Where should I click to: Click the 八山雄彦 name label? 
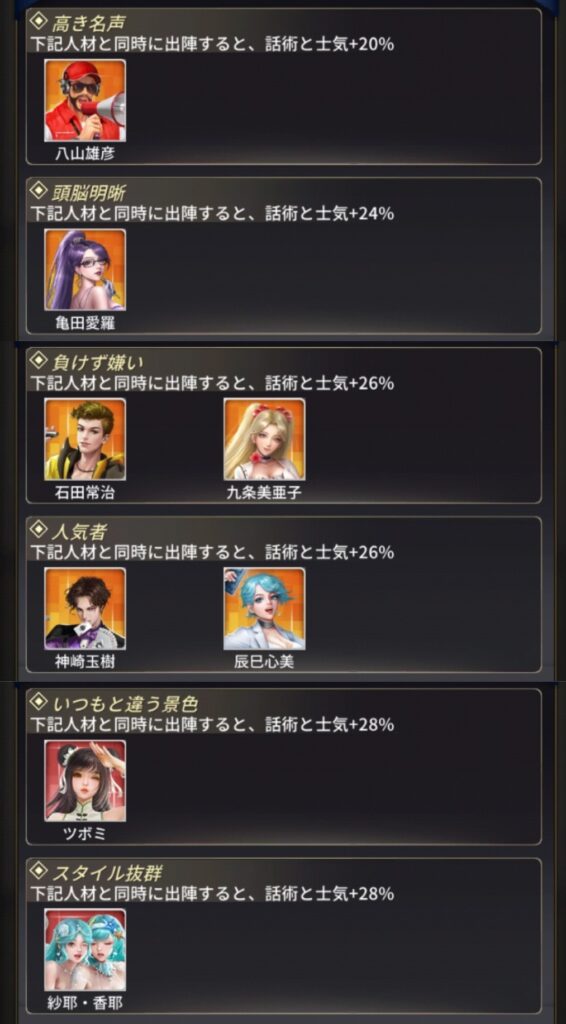click(85, 154)
